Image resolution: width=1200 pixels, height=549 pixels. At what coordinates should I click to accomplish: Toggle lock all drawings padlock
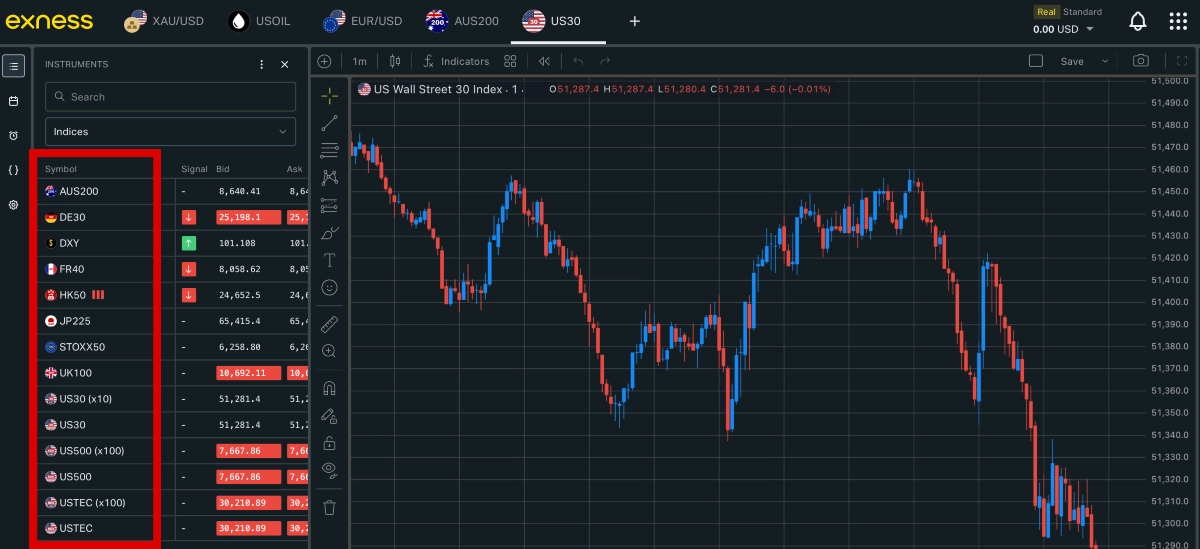[x=329, y=442]
